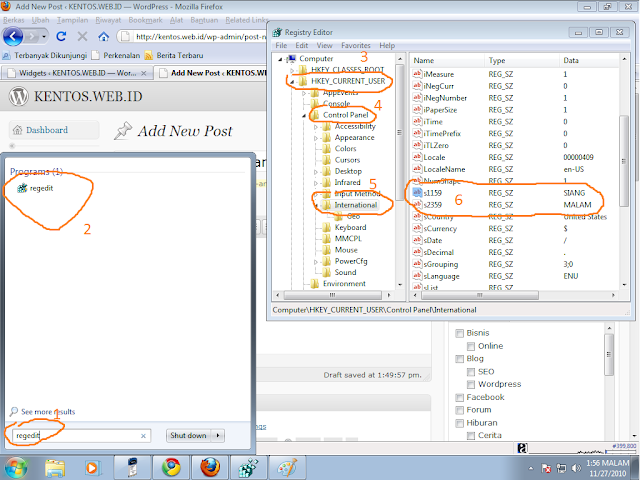The width and height of the screenshot is (640, 480).
Task: Open the Shut down options arrow
Action: pyautogui.click(x=218, y=436)
